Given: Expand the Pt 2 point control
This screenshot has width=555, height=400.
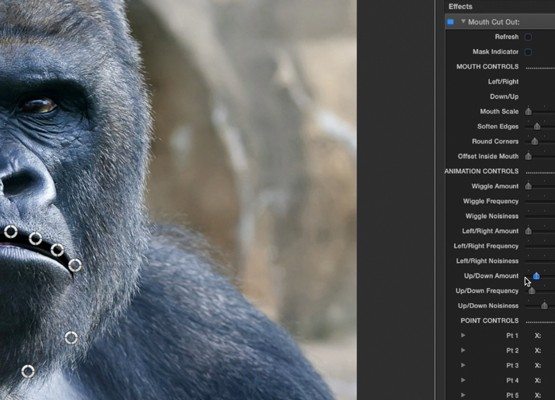Looking at the screenshot, I should (x=463, y=350).
